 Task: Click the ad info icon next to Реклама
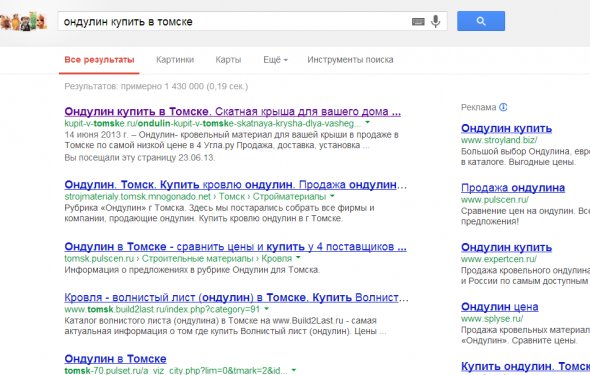pyautogui.click(x=503, y=107)
